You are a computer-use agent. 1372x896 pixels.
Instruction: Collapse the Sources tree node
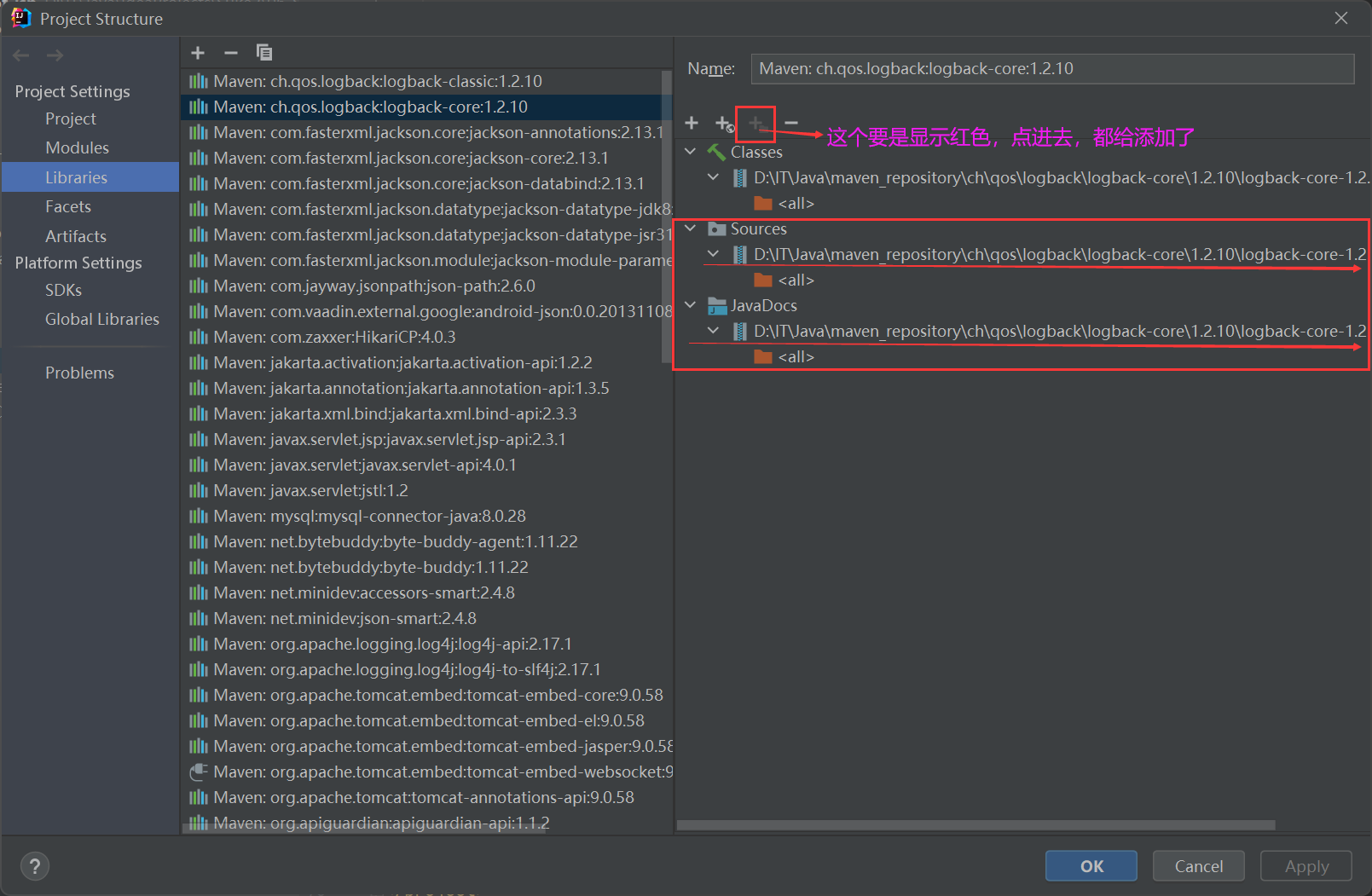[690, 228]
